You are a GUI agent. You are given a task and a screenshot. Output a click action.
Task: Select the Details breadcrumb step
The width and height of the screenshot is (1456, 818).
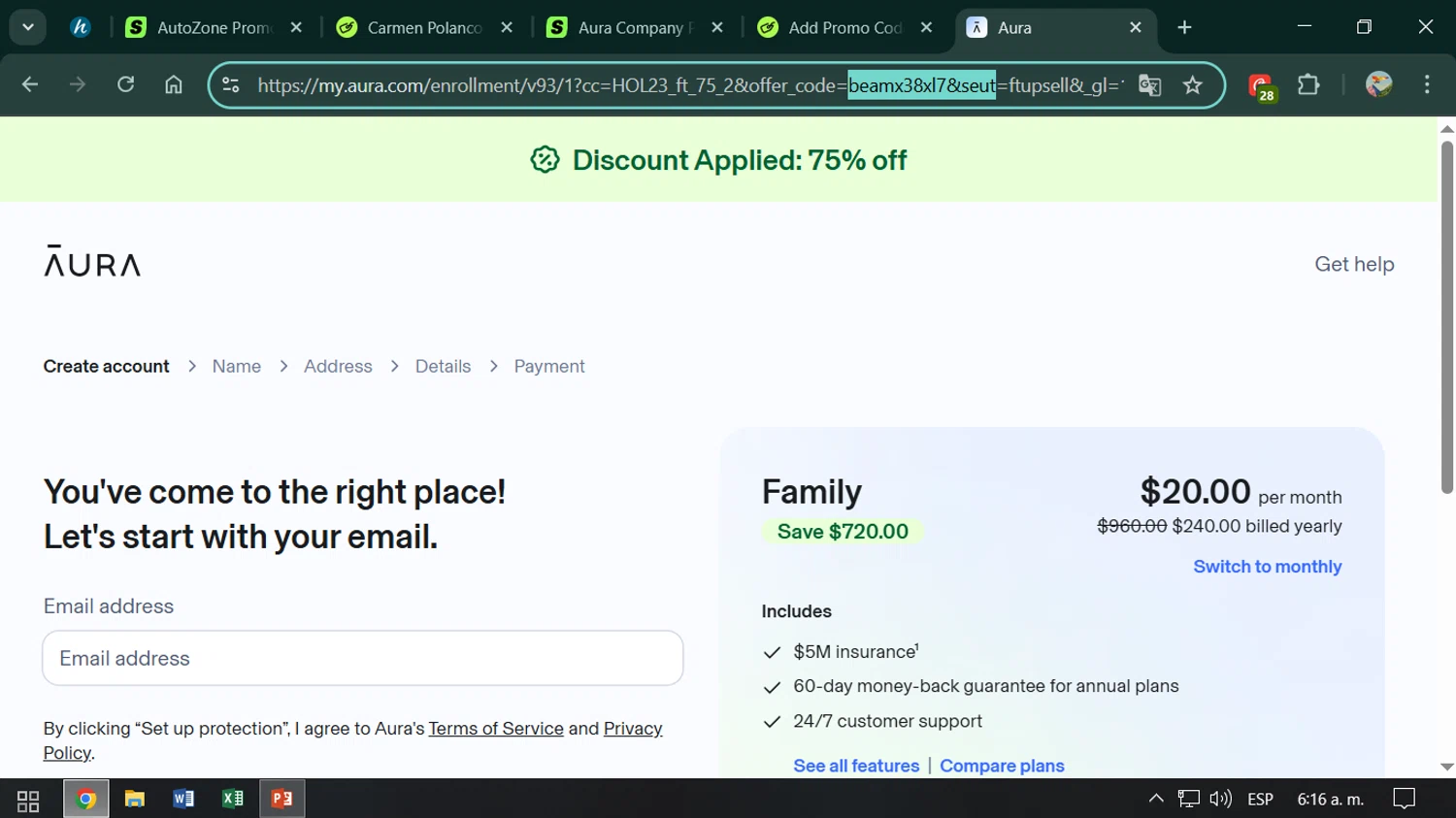[443, 366]
